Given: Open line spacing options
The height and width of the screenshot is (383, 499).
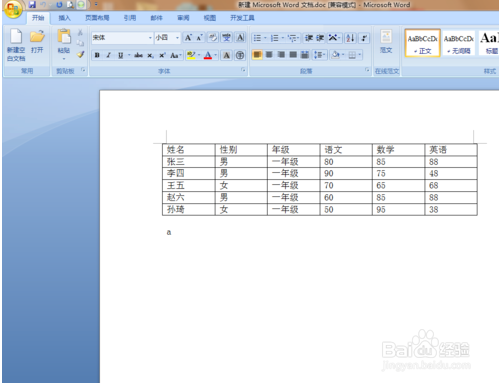Looking at the screenshot, I should 319,55.
